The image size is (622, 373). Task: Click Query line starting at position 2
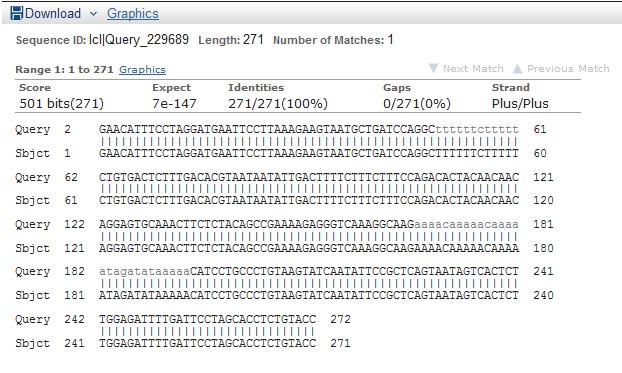[280, 129]
